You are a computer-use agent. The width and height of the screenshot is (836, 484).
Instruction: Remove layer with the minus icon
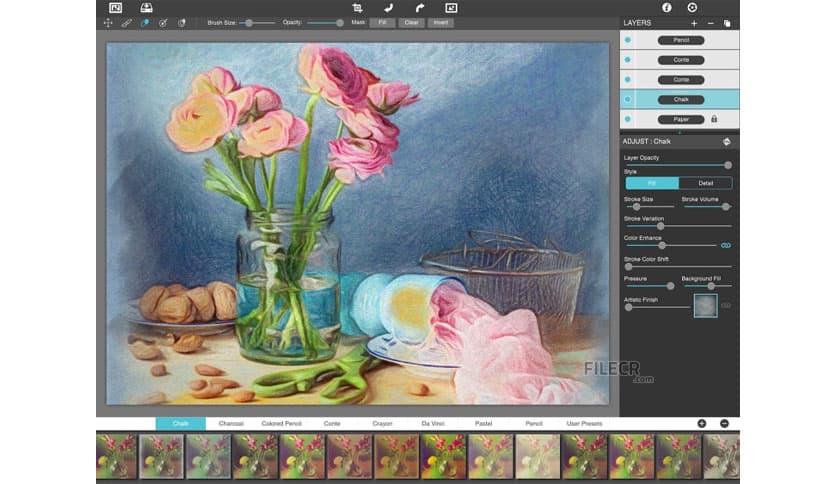pos(710,23)
